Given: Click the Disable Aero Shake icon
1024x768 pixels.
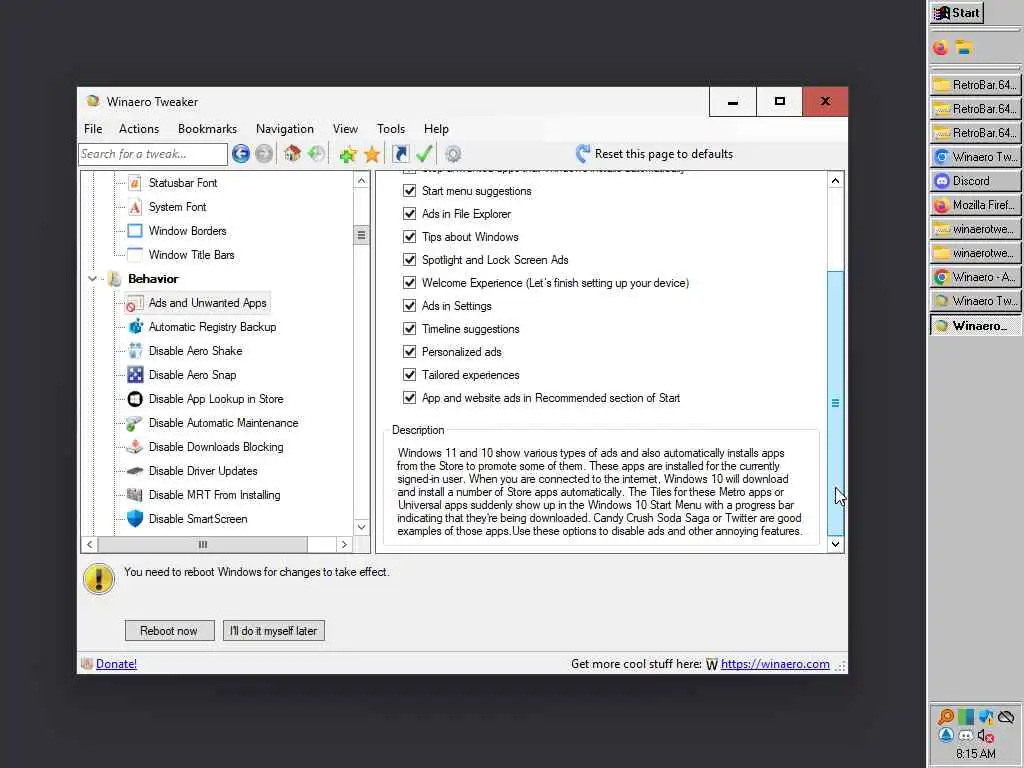Looking at the screenshot, I should (x=135, y=351).
